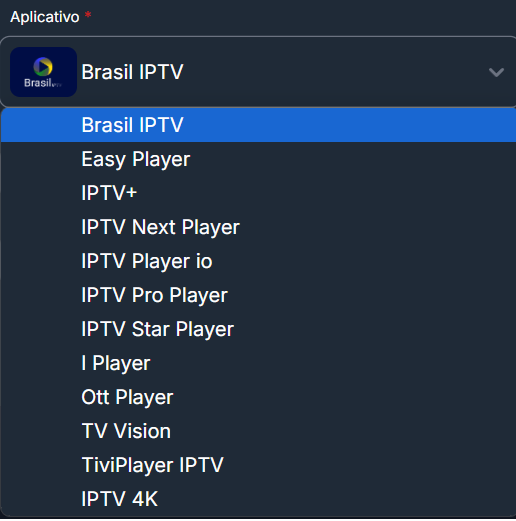Choose Ott Player from the list
The height and width of the screenshot is (521, 516).
(258, 397)
